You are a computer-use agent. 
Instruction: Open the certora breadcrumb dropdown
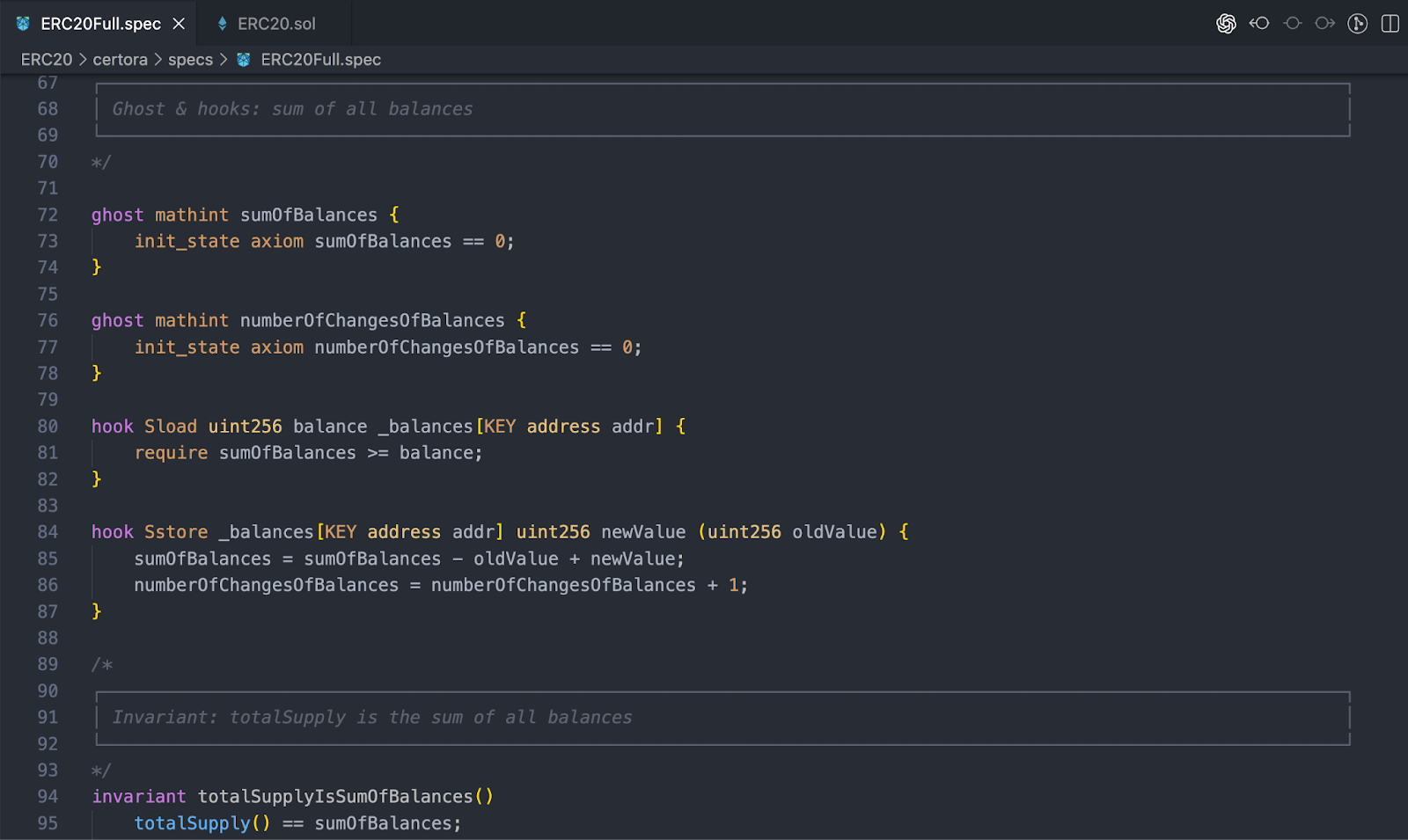pyautogui.click(x=121, y=60)
